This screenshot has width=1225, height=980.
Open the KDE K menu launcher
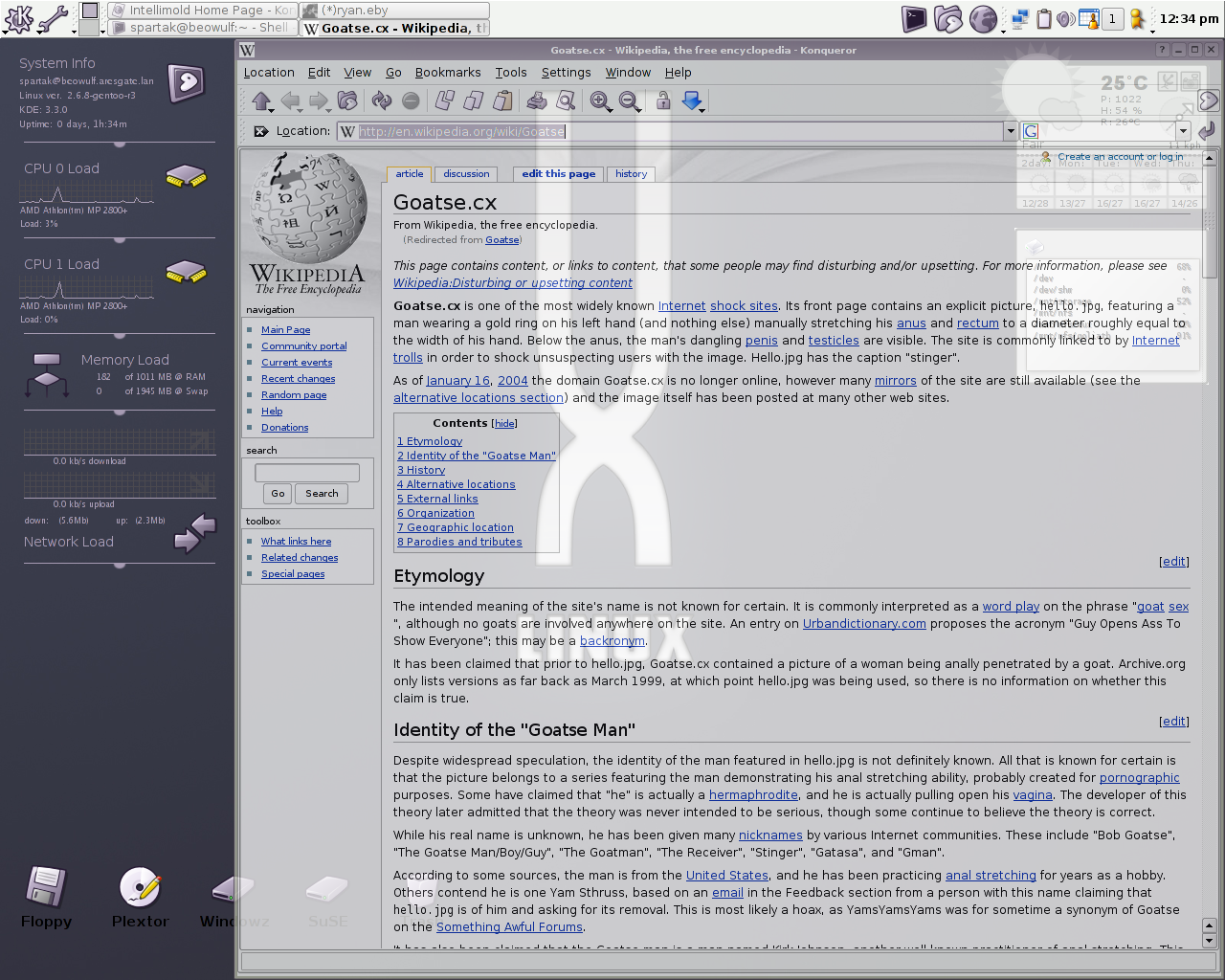(x=18, y=18)
